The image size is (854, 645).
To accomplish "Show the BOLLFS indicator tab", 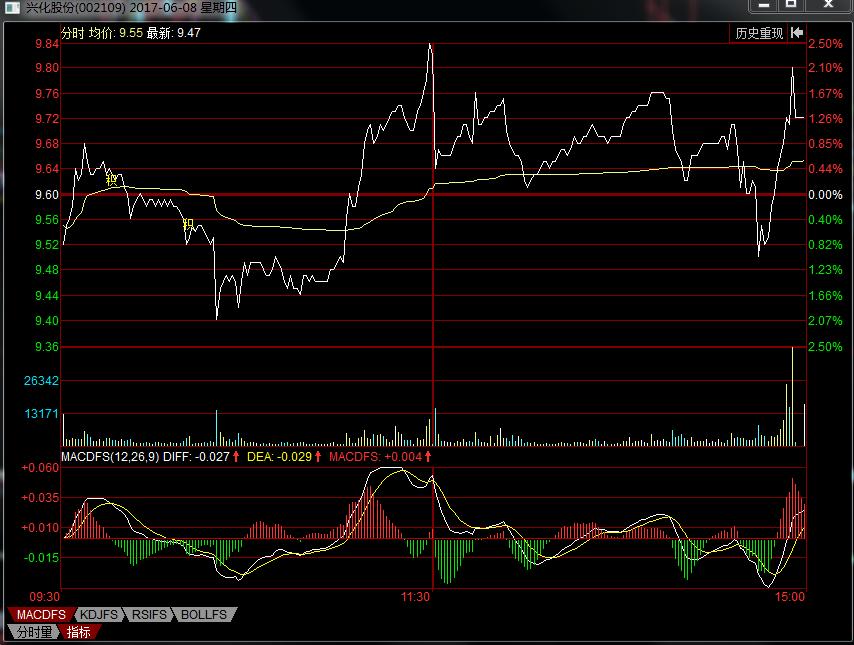I will click(204, 614).
